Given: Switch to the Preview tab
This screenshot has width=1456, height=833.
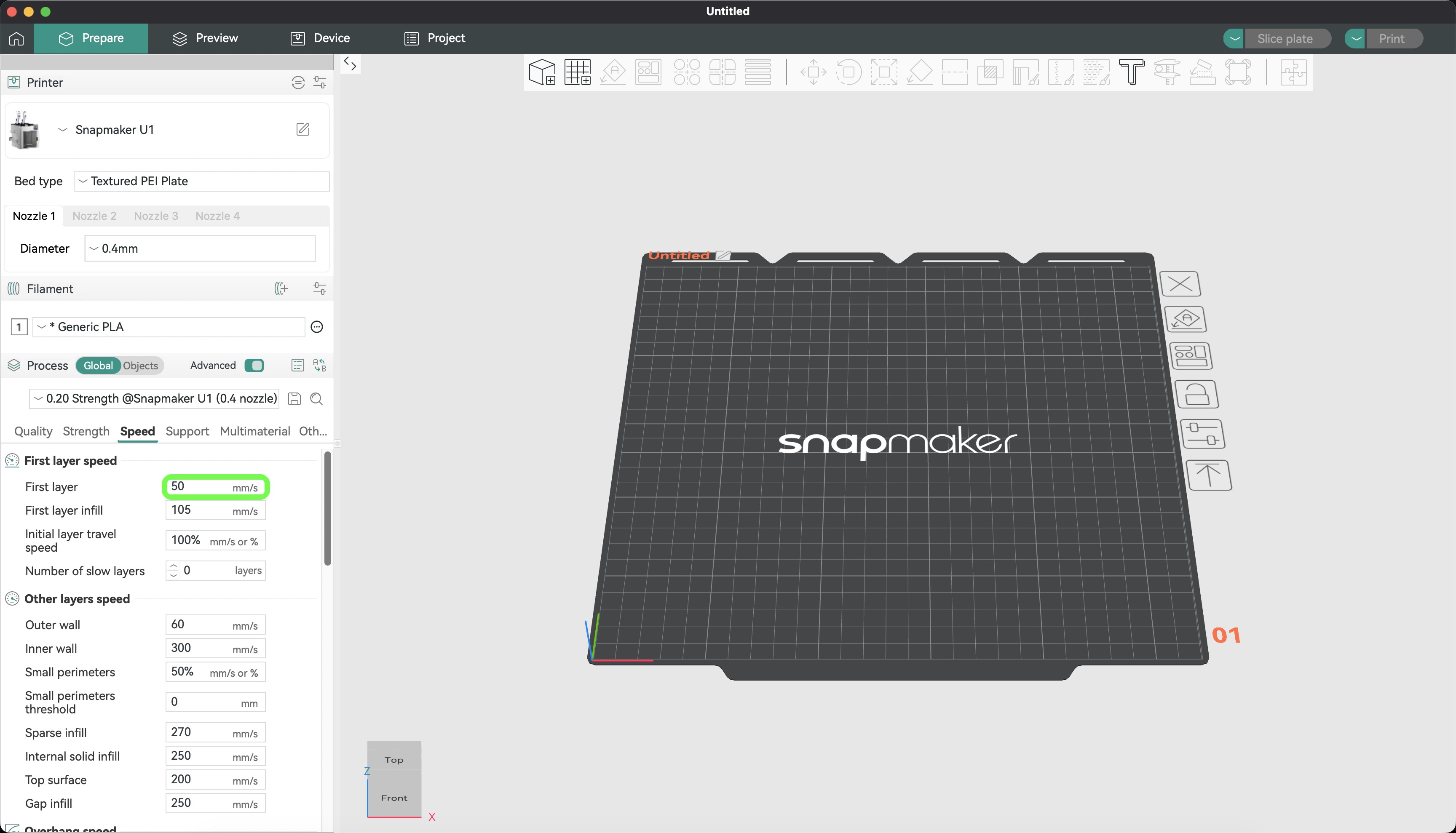Looking at the screenshot, I should pos(205,38).
